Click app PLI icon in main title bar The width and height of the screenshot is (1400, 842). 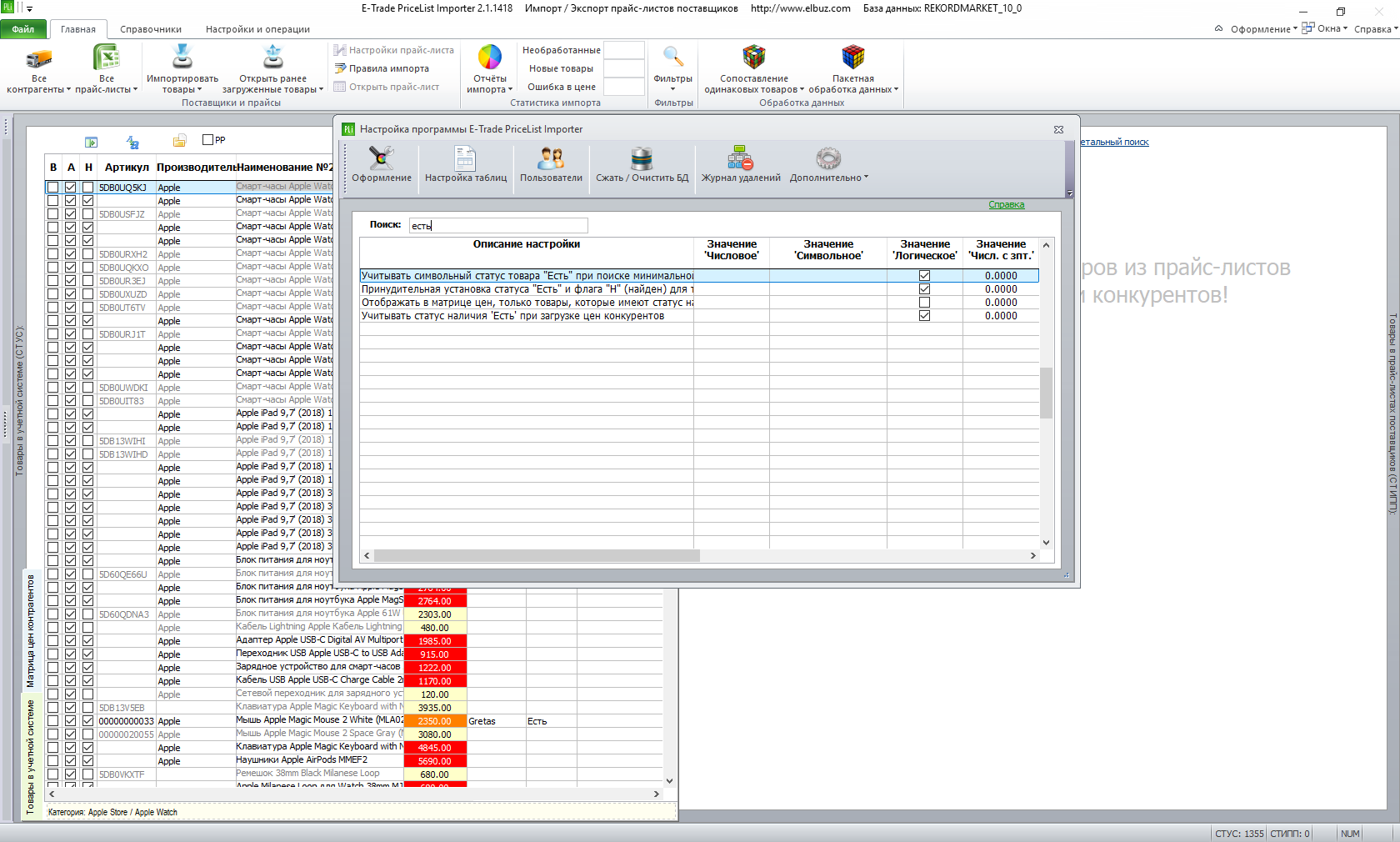pyautogui.click(x=7, y=8)
